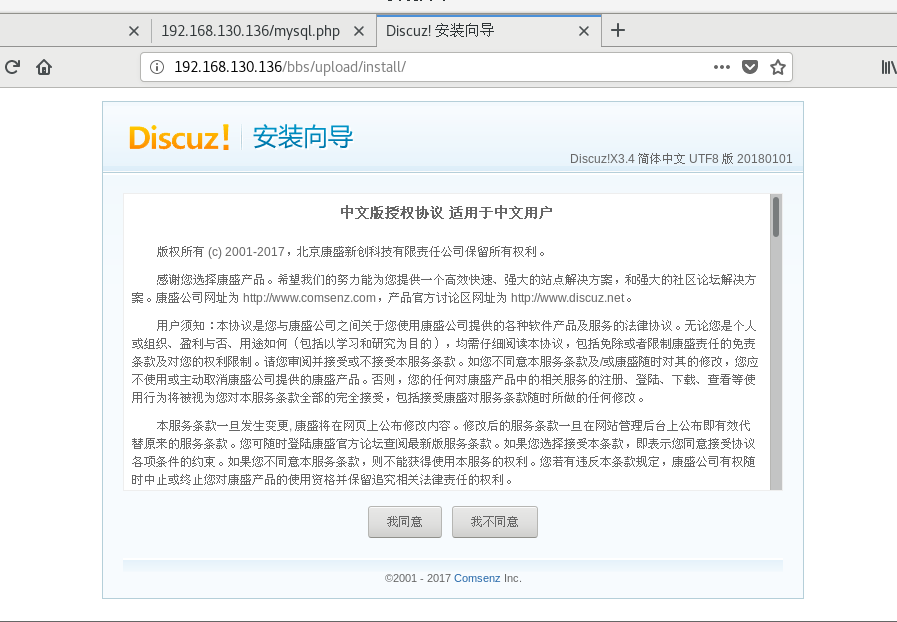Open the page actions three-dot menu

(722, 67)
